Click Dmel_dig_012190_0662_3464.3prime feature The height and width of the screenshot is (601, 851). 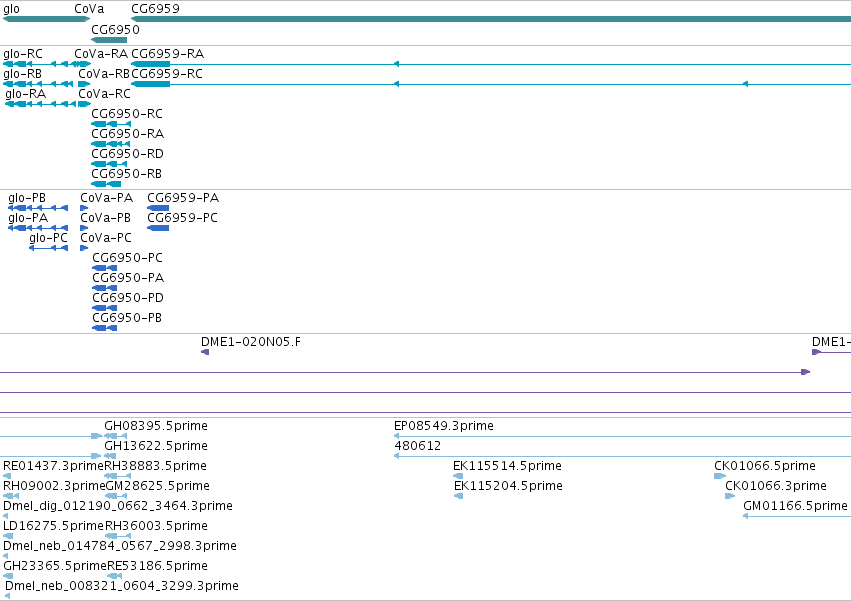click(5, 516)
